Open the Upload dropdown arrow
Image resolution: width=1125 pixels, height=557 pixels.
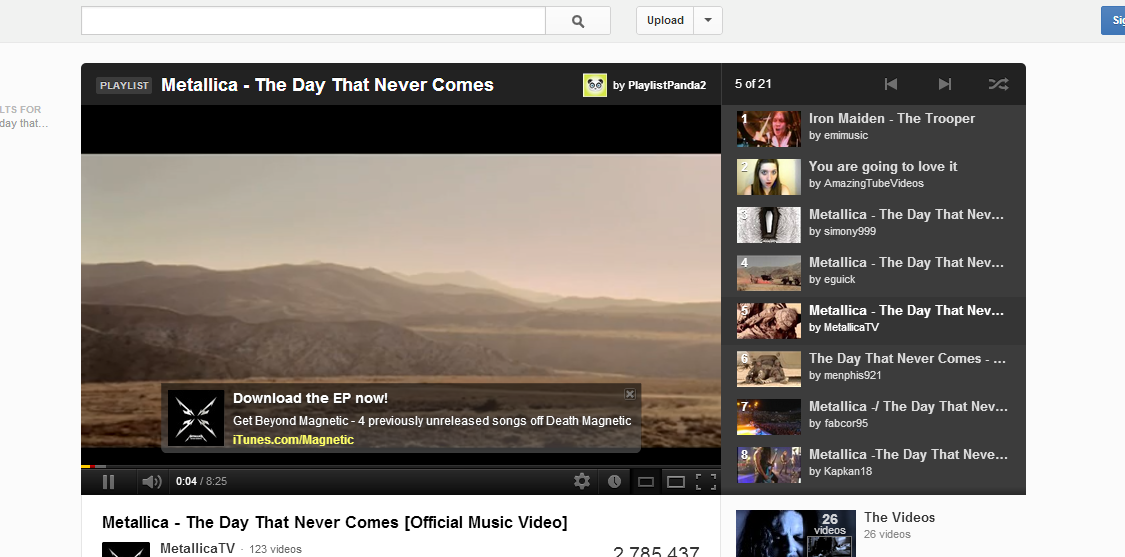[x=708, y=21]
